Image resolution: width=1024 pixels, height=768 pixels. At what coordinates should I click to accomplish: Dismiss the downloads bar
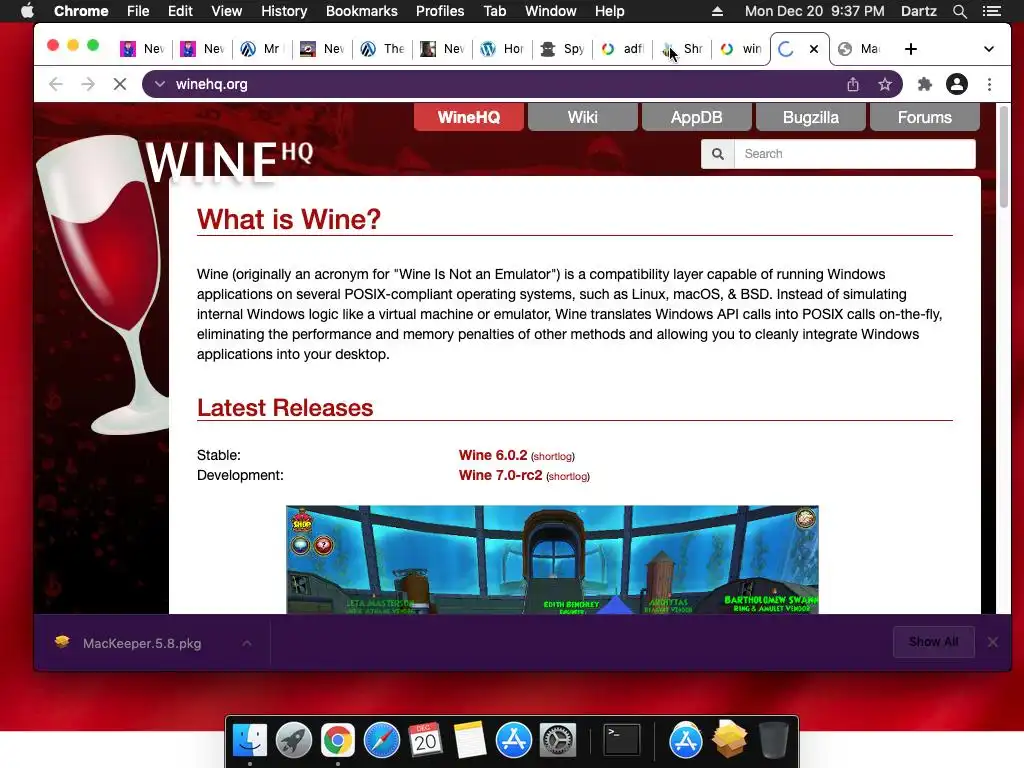coord(993,643)
